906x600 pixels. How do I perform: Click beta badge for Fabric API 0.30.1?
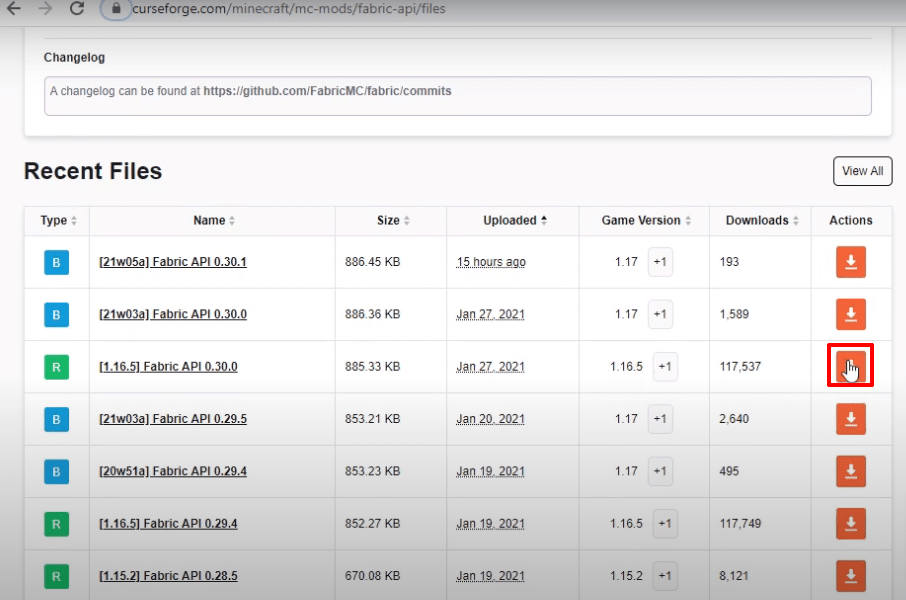click(57, 262)
